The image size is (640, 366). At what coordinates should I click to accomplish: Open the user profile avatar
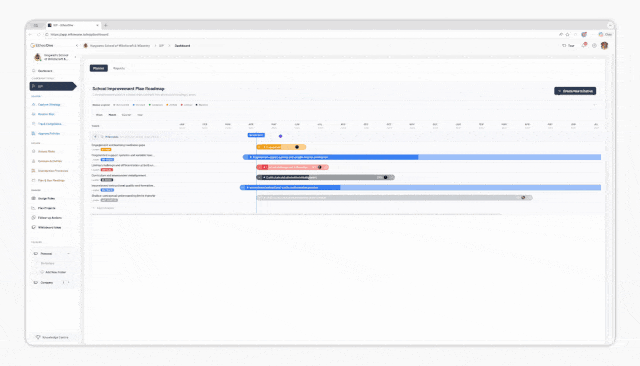(604, 45)
